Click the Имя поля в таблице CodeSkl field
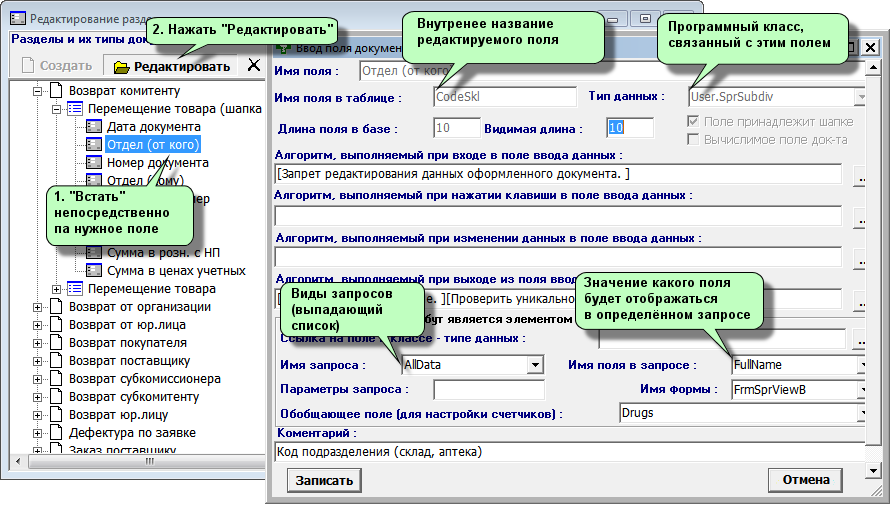Screen dimensions: 890x505 [505, 97]
